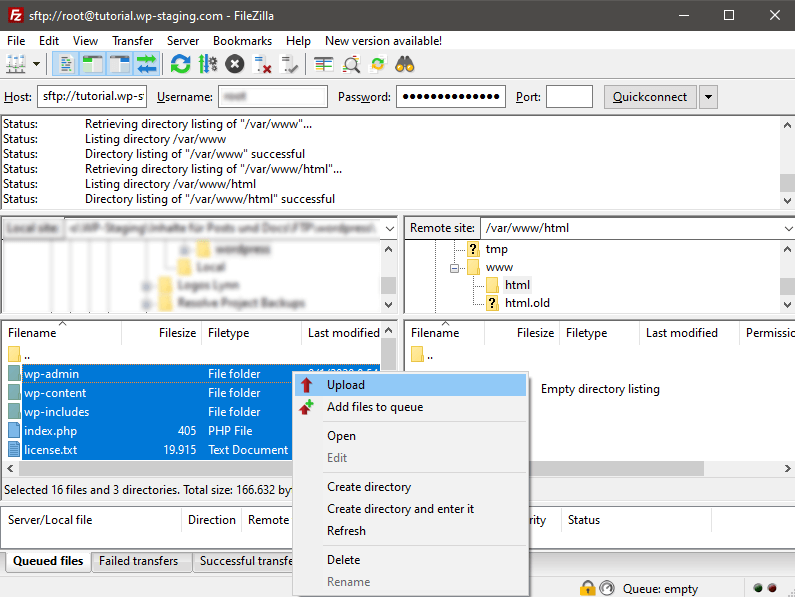Open the Server menu
795x597 pixels.
point(183,41)
